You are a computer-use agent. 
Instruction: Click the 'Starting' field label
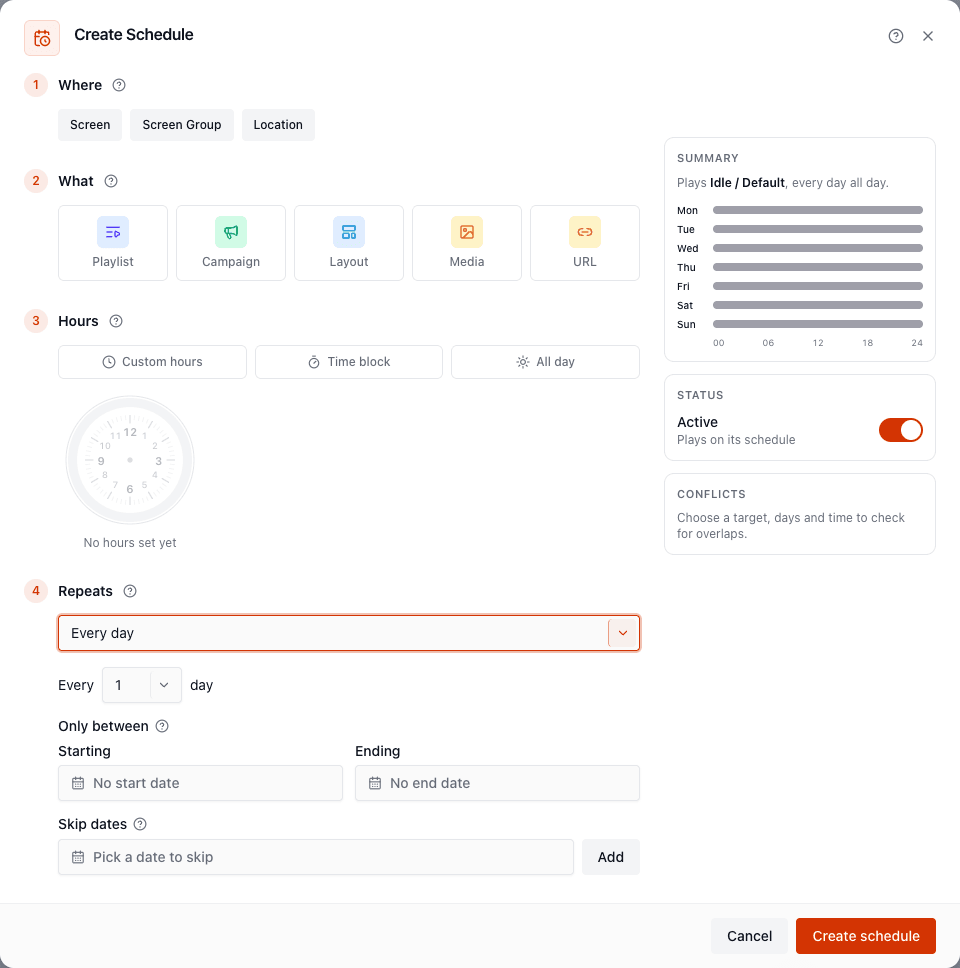pyautogui.click(x=85, y=751)
